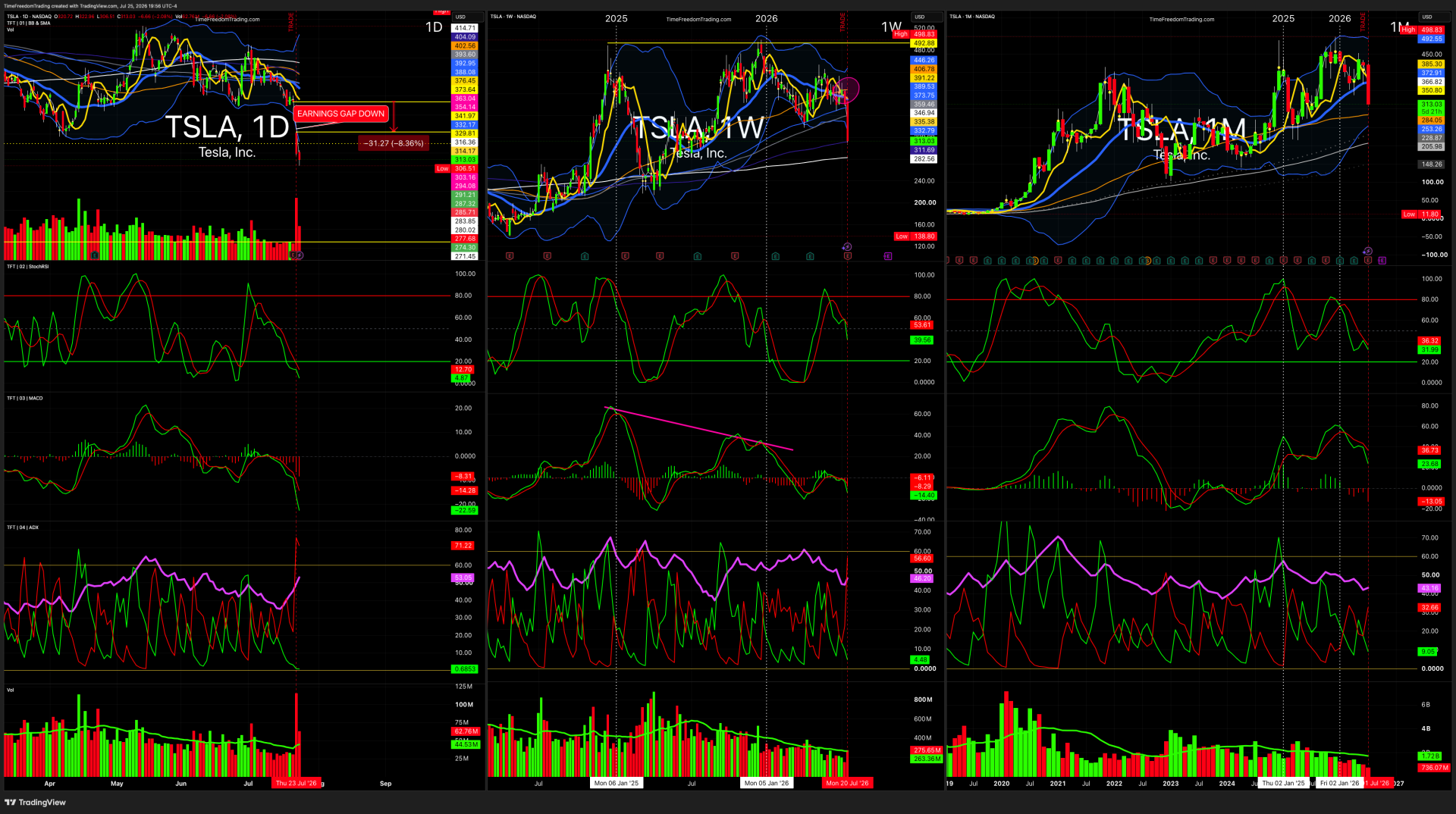Open the purple upcoming earnings marker in 1M chart
The width and height of the screenshot is (1456, 814).
[x=1382, y=261]
